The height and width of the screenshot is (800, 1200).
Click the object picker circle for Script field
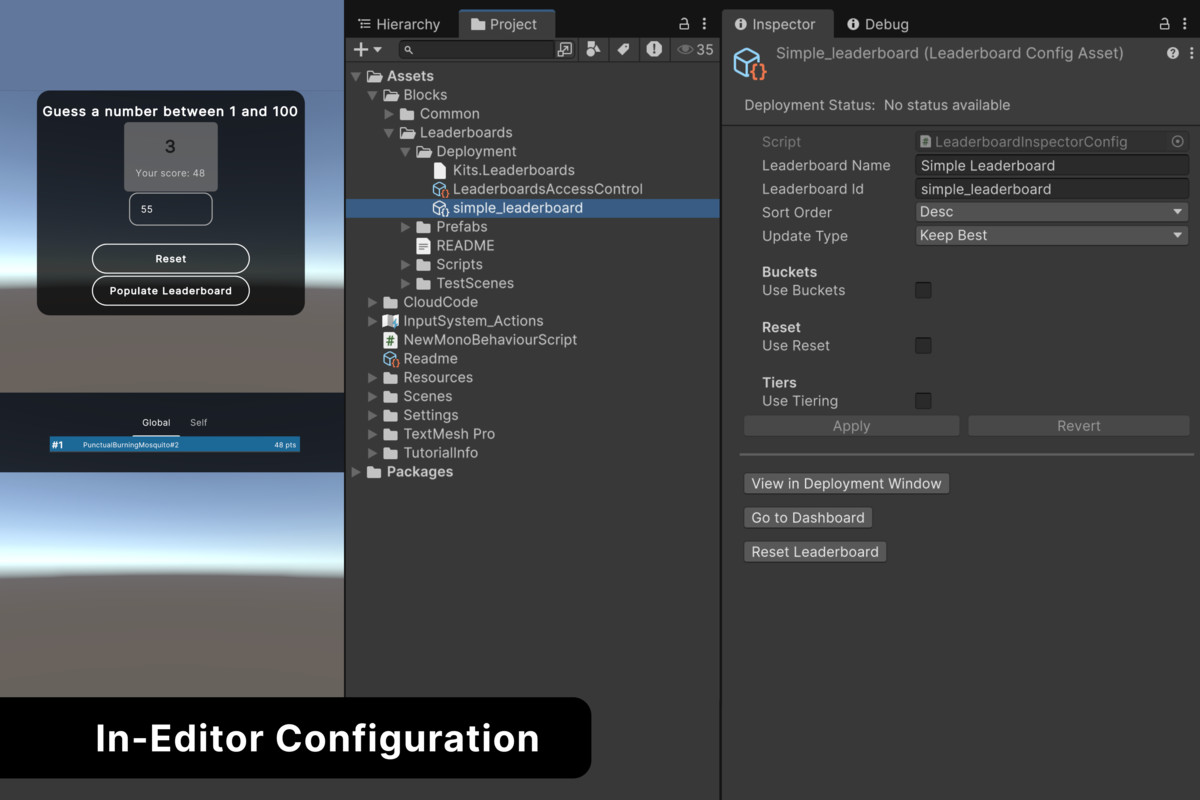coord(1177,142)
